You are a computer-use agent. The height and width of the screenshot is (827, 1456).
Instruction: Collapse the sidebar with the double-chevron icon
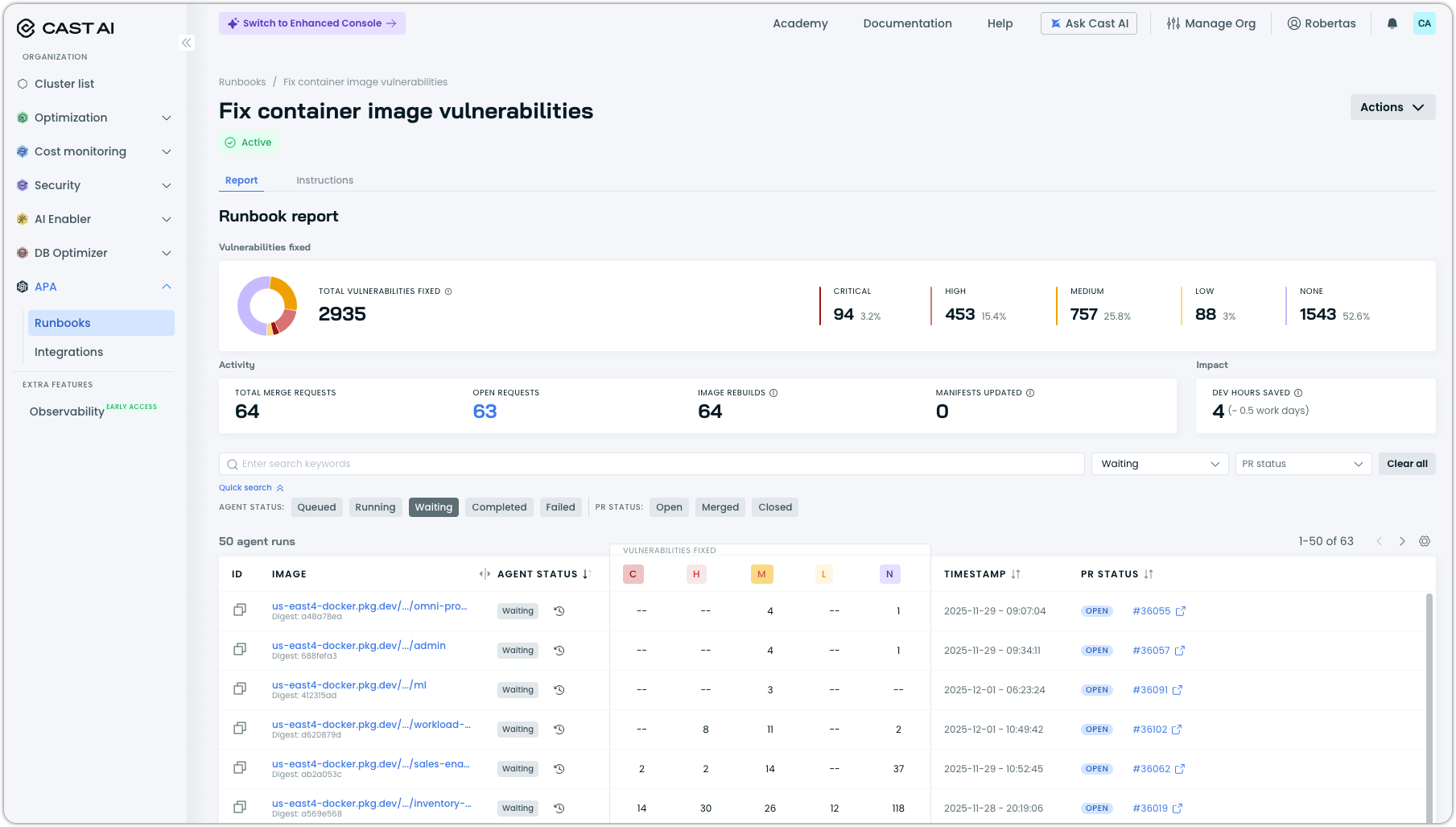(x=187, y=43)
